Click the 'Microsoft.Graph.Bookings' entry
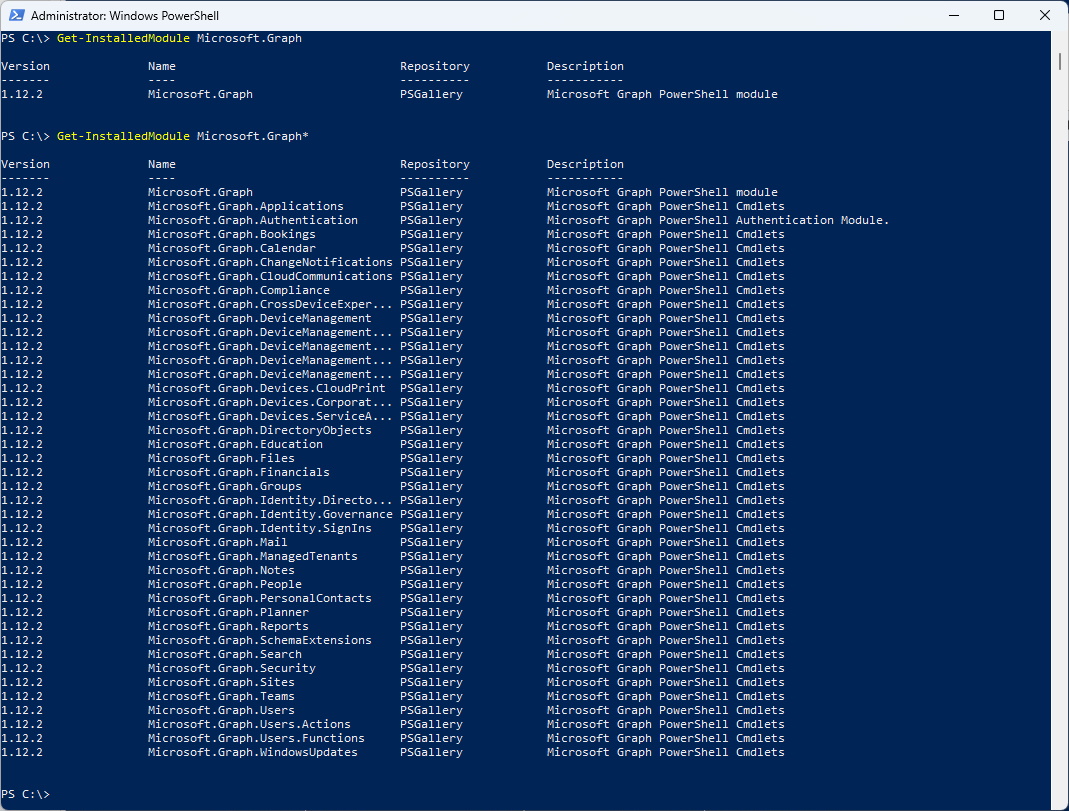 [232, 234]
